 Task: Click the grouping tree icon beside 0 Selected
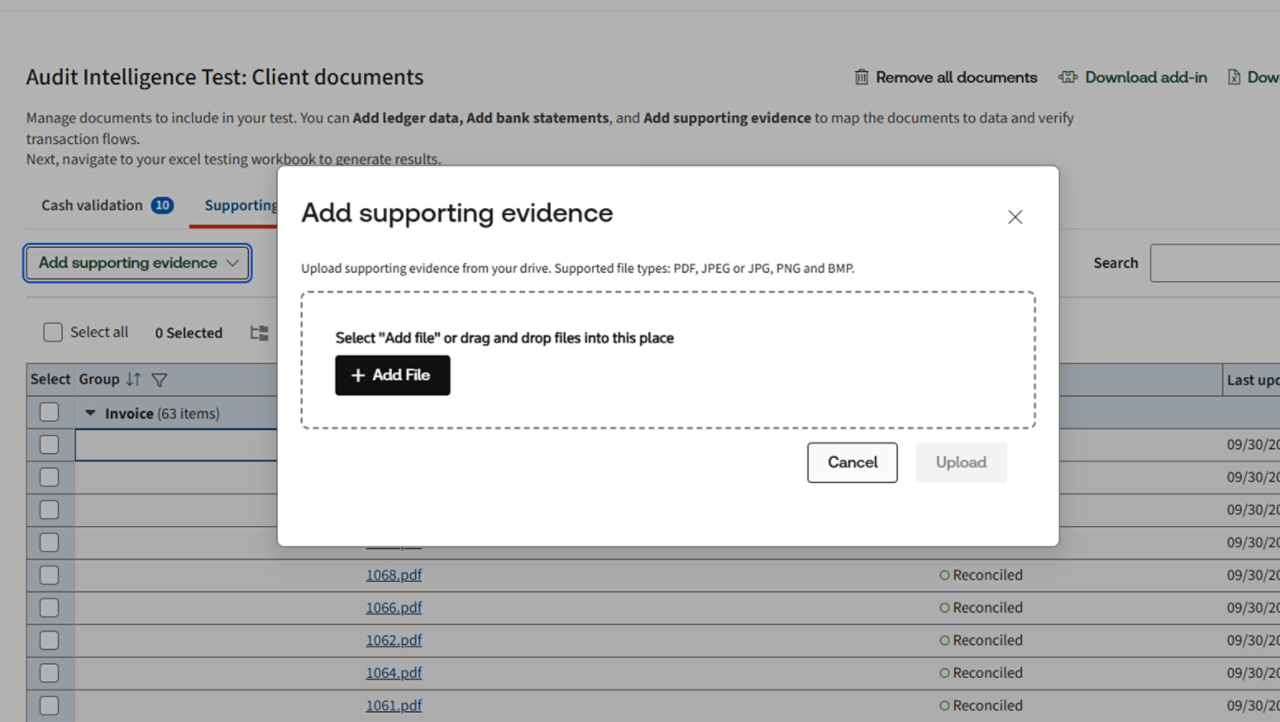pyautogui.click(x=259, y=333)
